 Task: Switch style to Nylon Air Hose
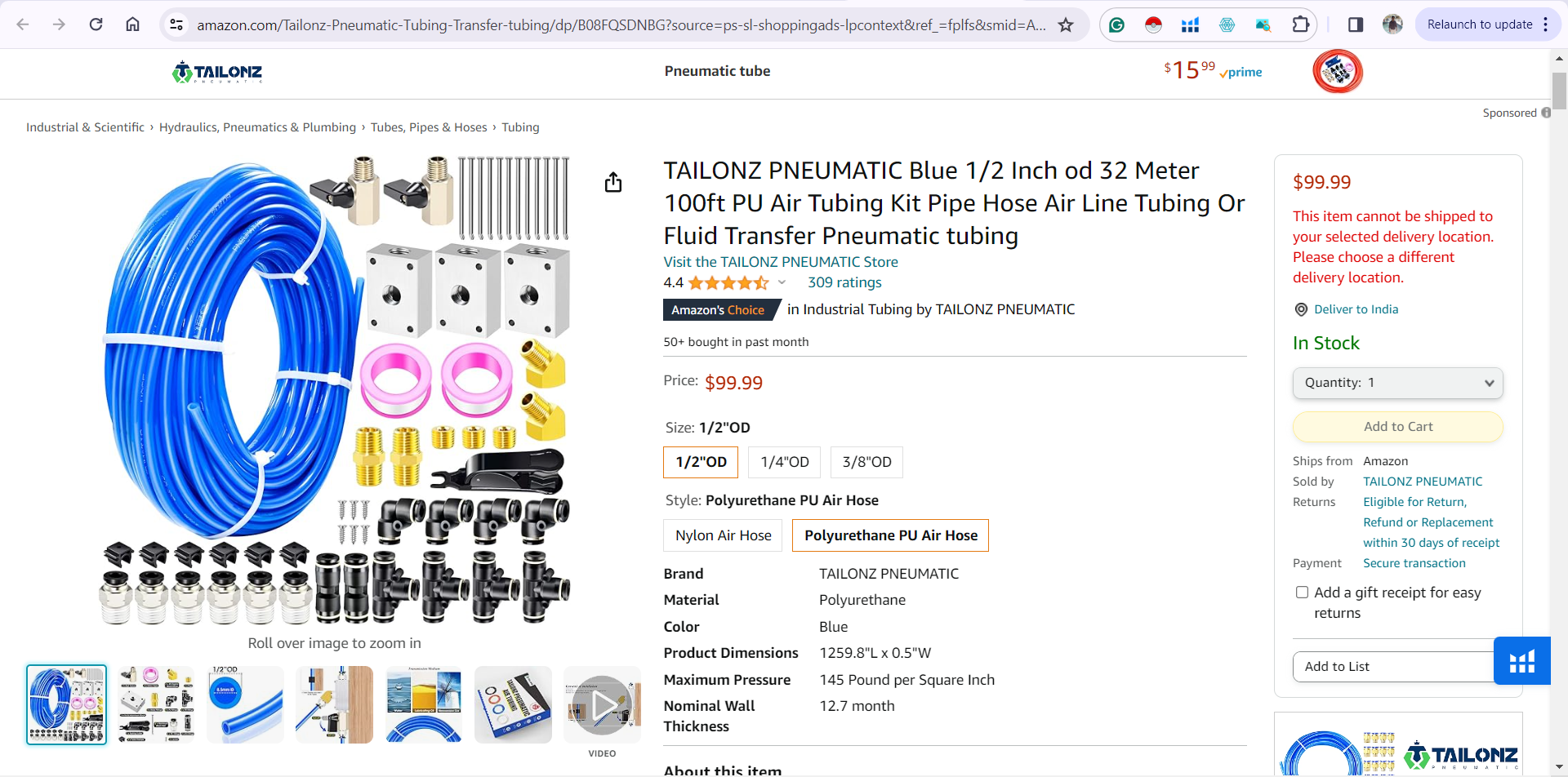tap(722, 535)
